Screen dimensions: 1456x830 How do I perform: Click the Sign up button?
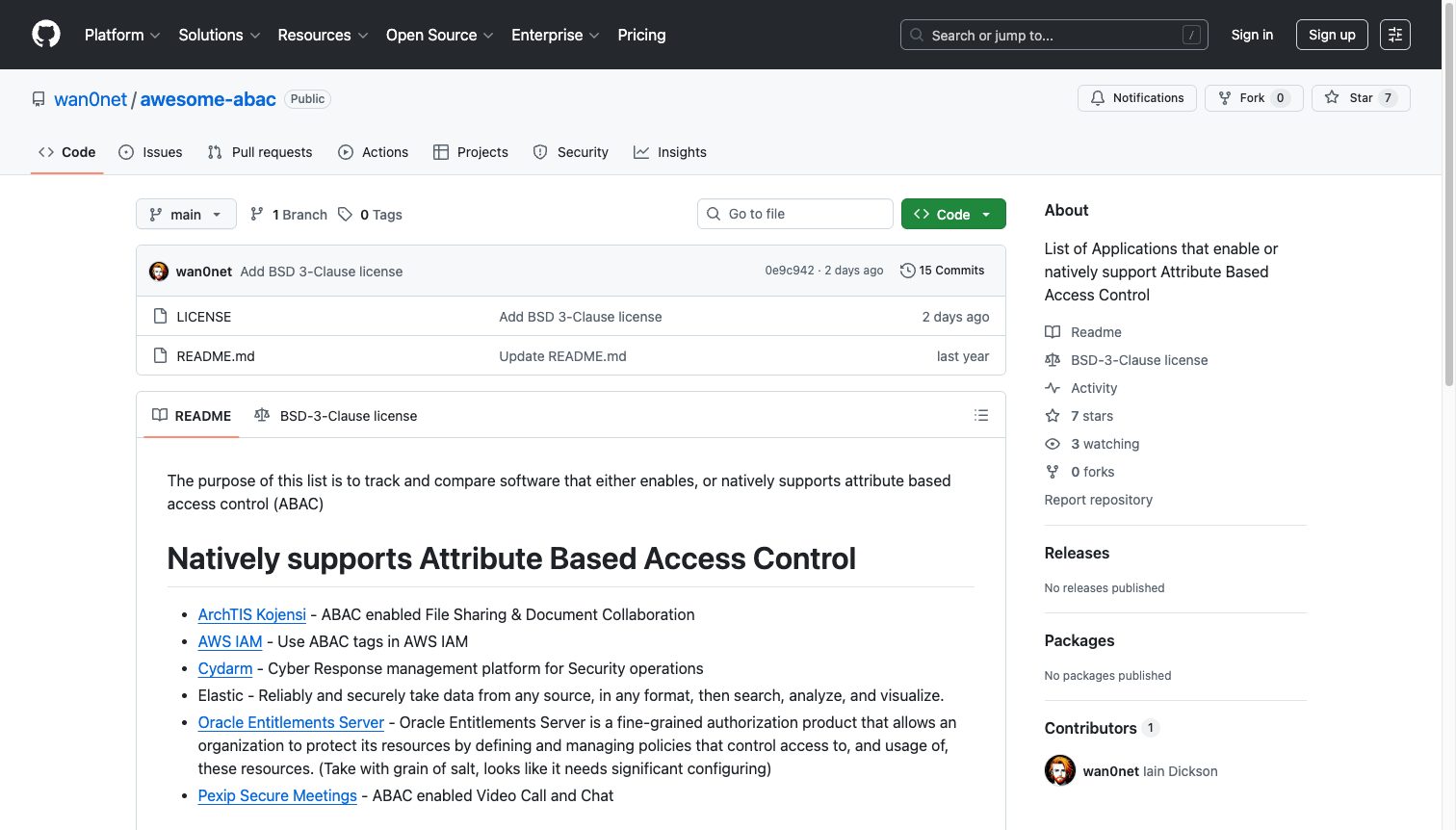1331,35
